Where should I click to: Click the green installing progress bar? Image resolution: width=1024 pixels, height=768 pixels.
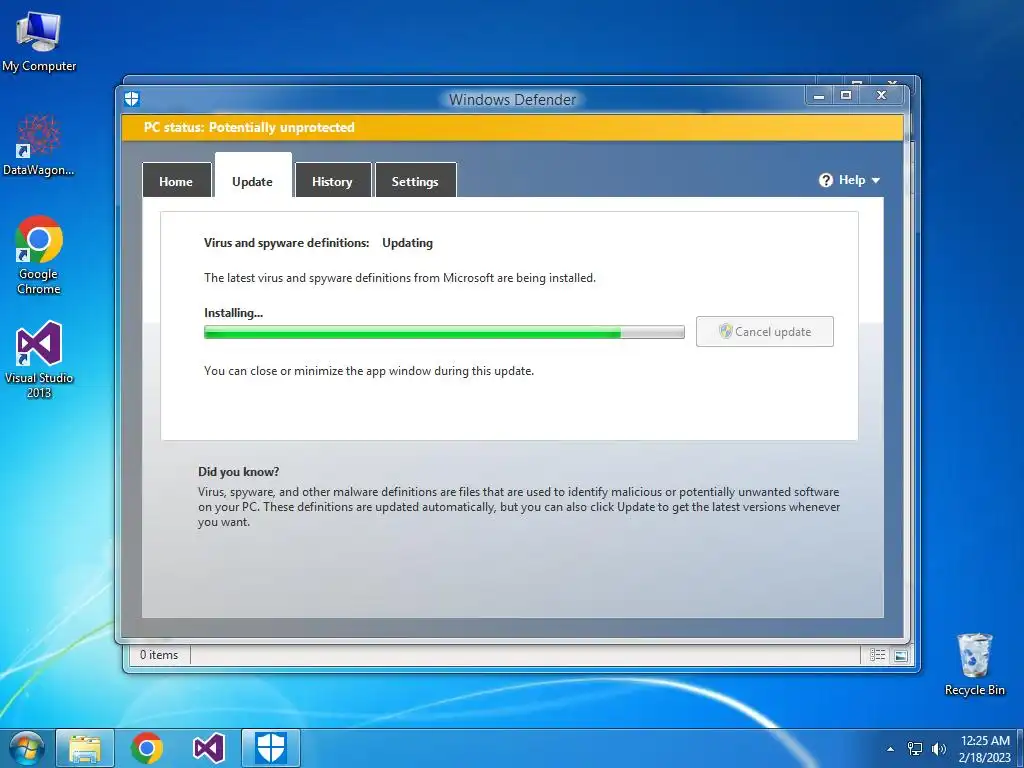point(444,332)
